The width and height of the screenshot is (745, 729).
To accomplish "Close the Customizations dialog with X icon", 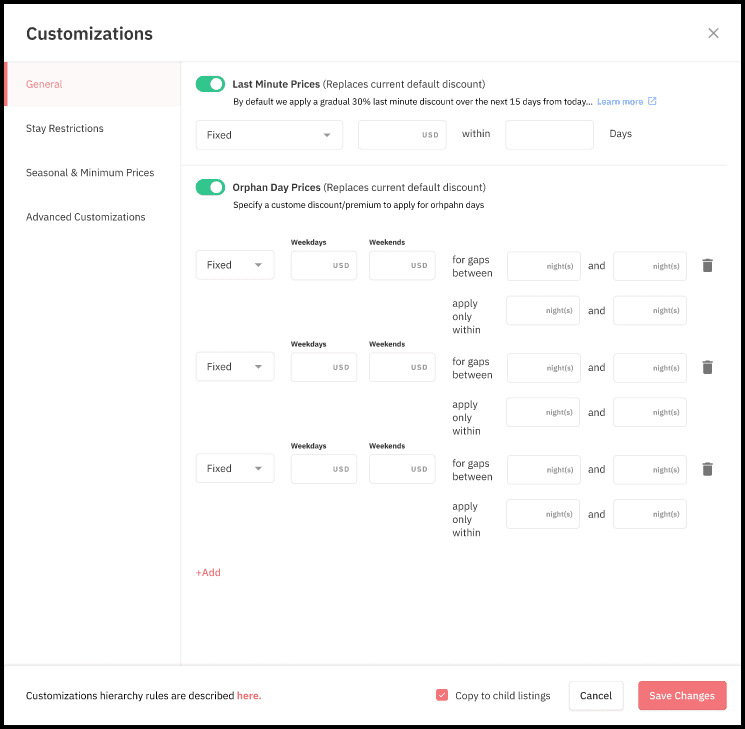I will (713, 33).
